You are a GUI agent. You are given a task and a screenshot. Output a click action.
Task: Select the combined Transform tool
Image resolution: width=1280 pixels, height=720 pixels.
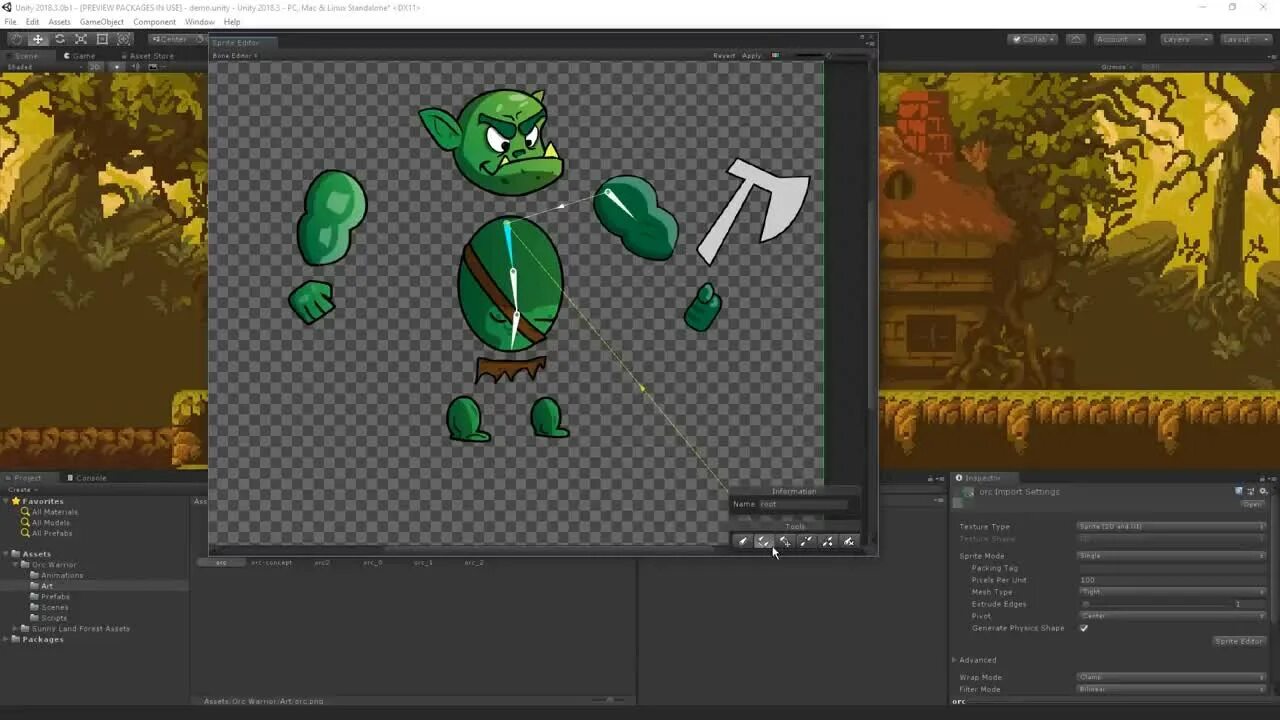(123, 39)
